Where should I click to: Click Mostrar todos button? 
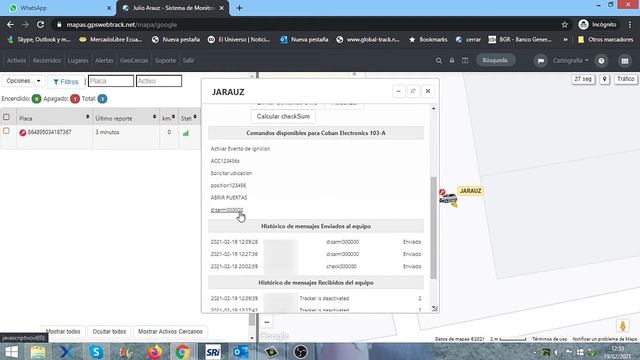(x=63, y=331)
